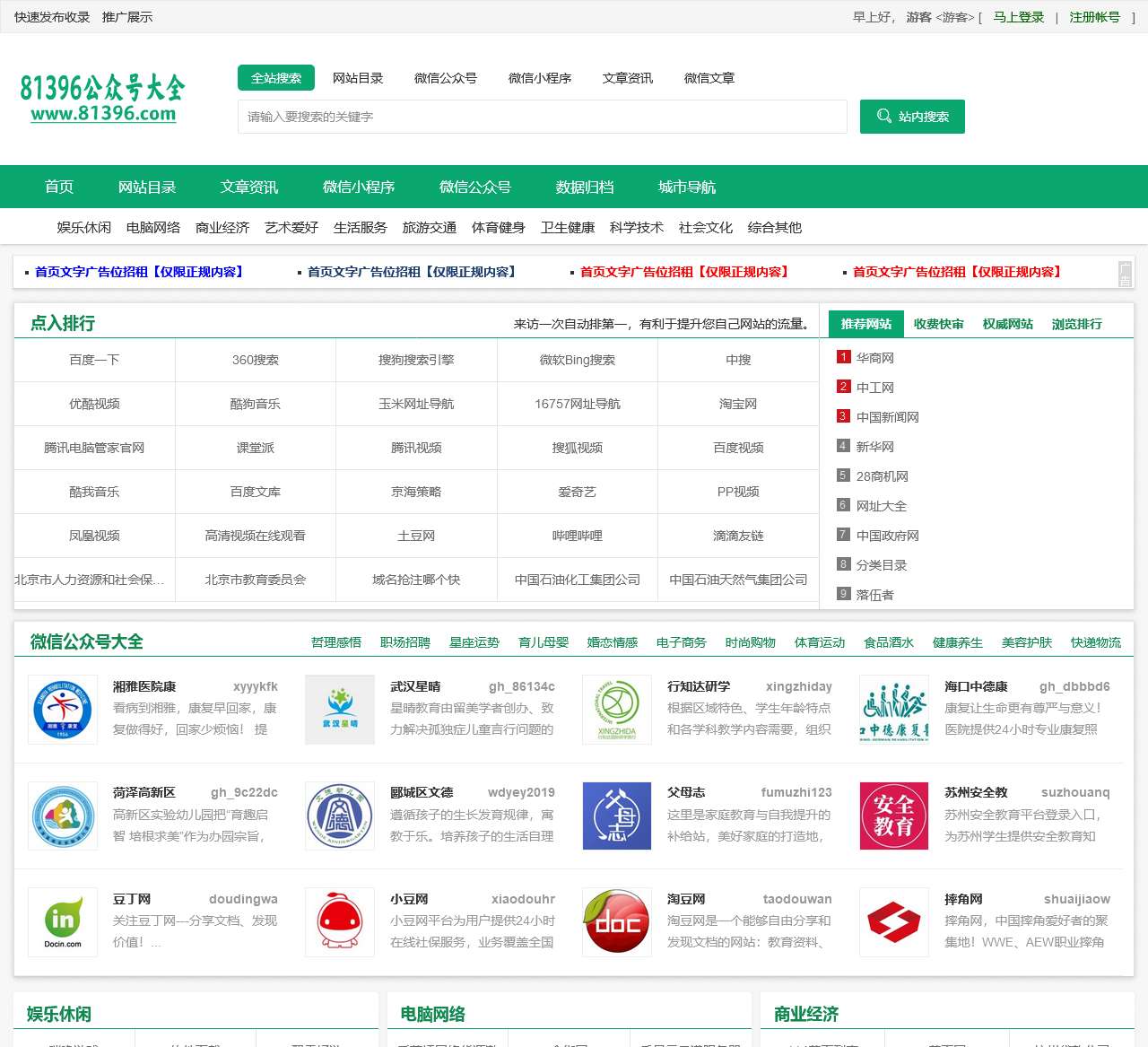Focus the keyword search input field
Viewport: 1148px width, 1047px height.
(x=543, y=117)
